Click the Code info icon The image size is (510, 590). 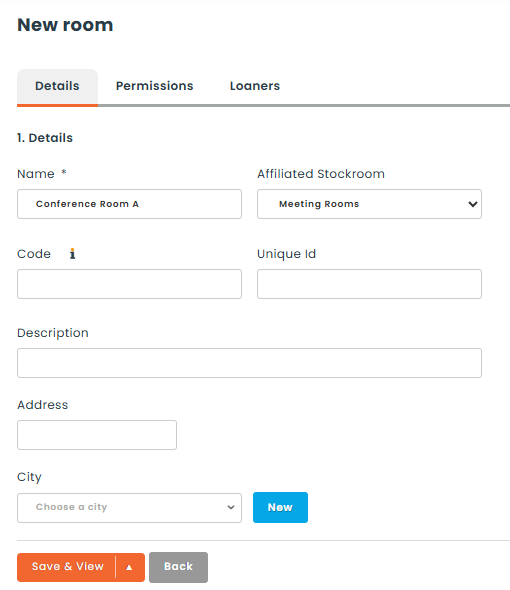pyautogui.click(x=72, y=254)
